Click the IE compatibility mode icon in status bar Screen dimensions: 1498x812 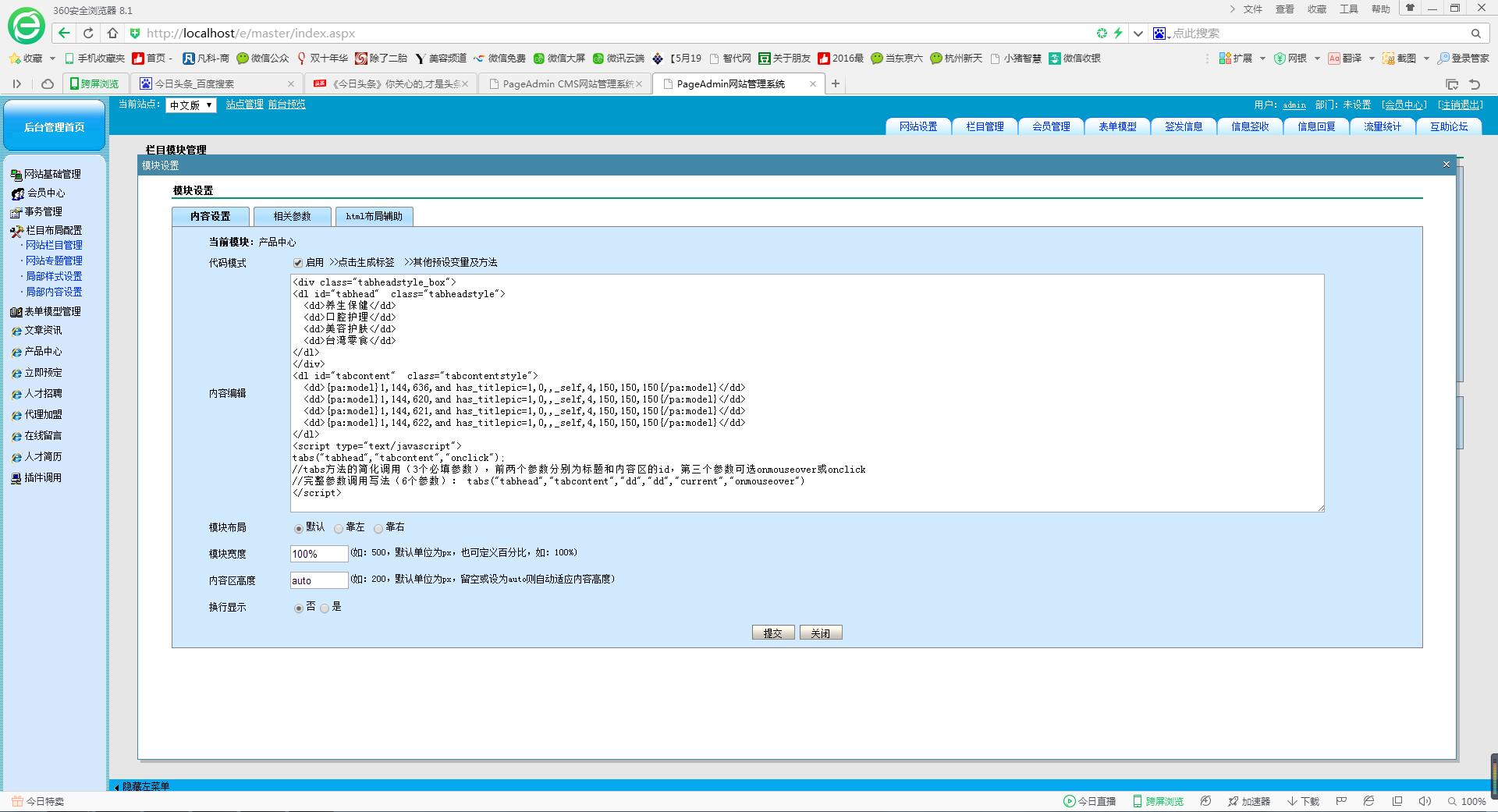1368,801
